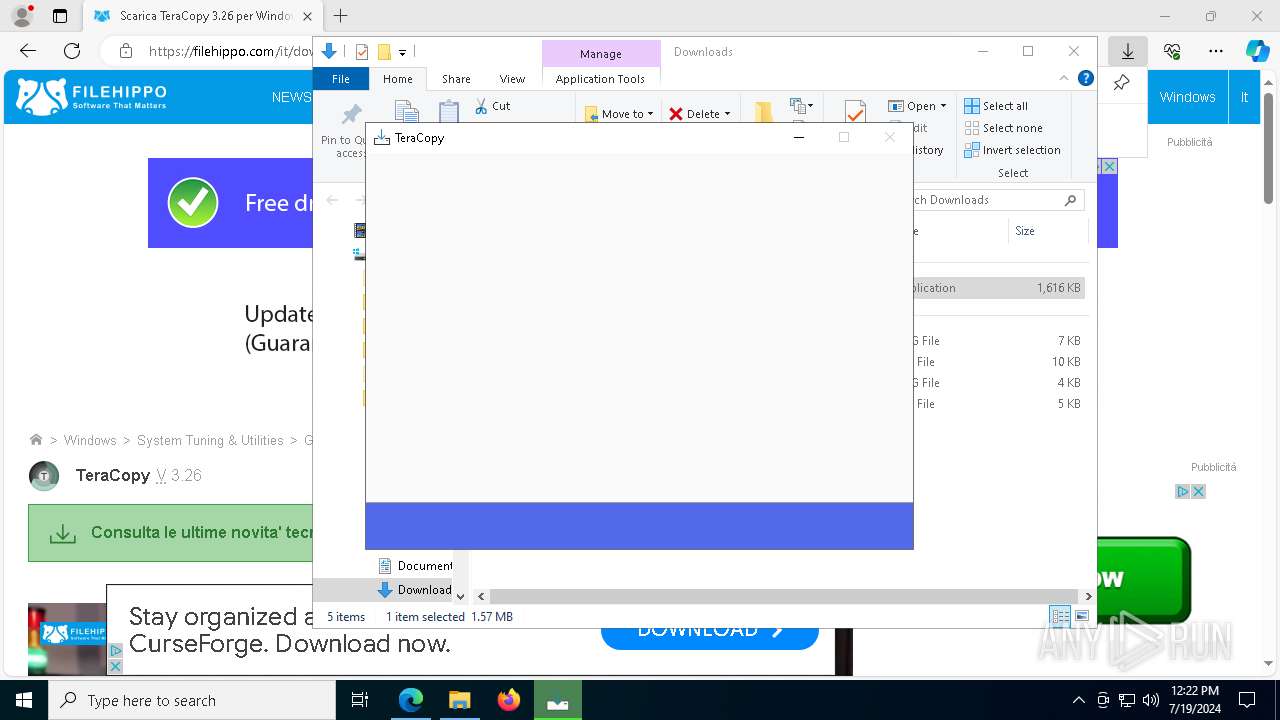Viewport: 1280px width, 720px height.
Task: Open Customize Quick Access Toolbar dropdown arrow
Action: (402, 52)
